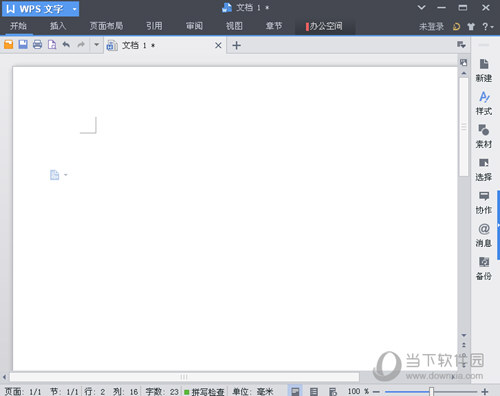The image size is (500, 396).
Task: Open the 消息 messages sidebar panel
Action: click(484, 236)
